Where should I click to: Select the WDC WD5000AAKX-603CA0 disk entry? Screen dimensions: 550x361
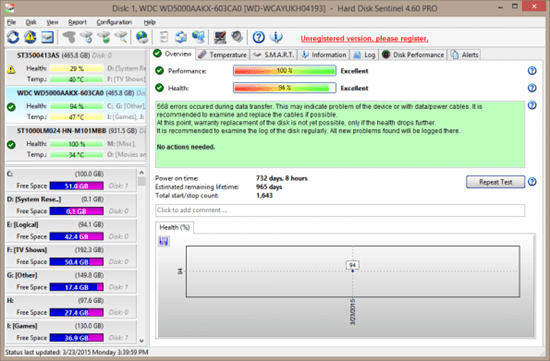pyautogui.click(x=76, y=105)
